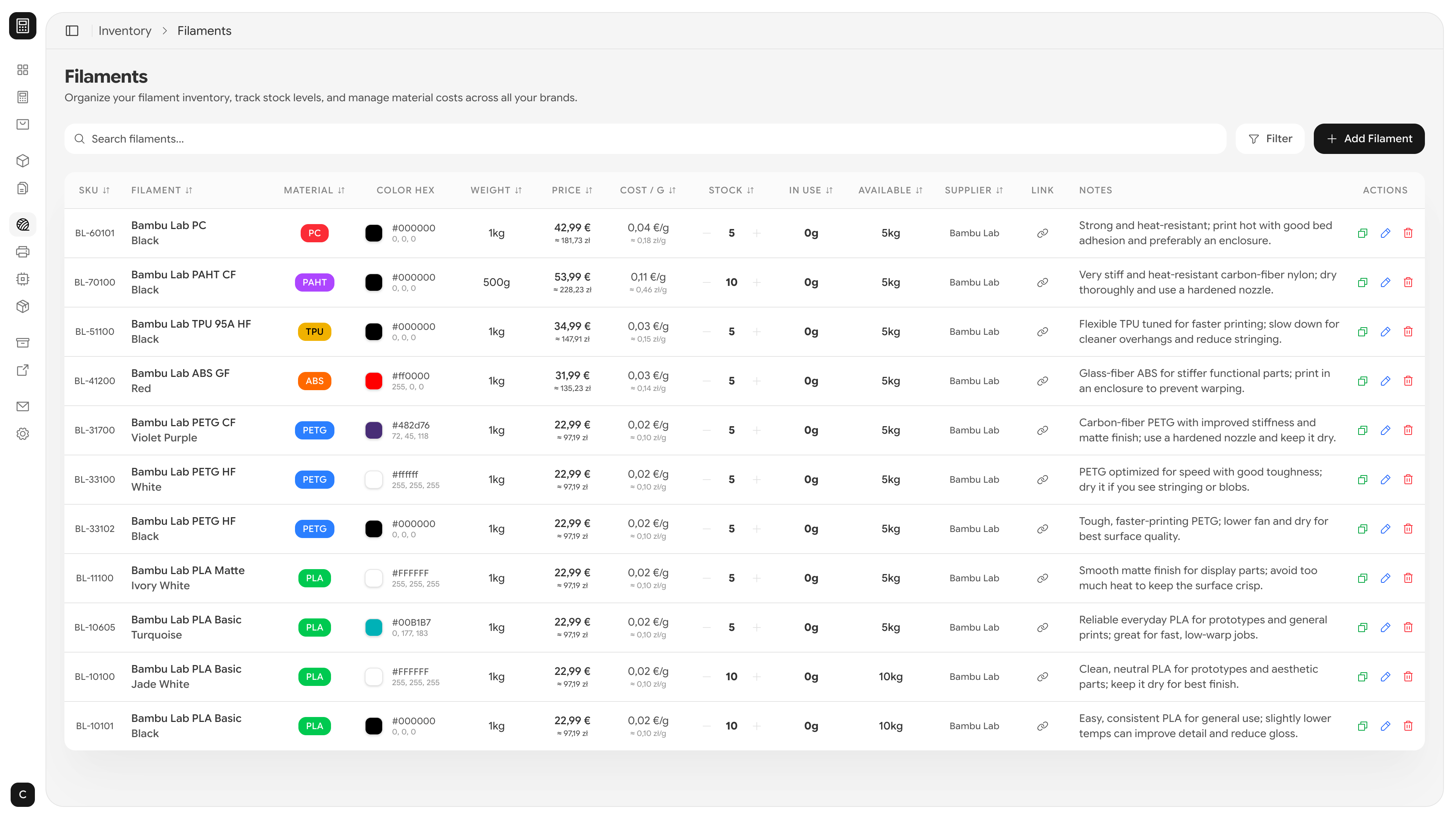Duplicate the Bambu Lab PC filament entry

tap(1362, 233)
